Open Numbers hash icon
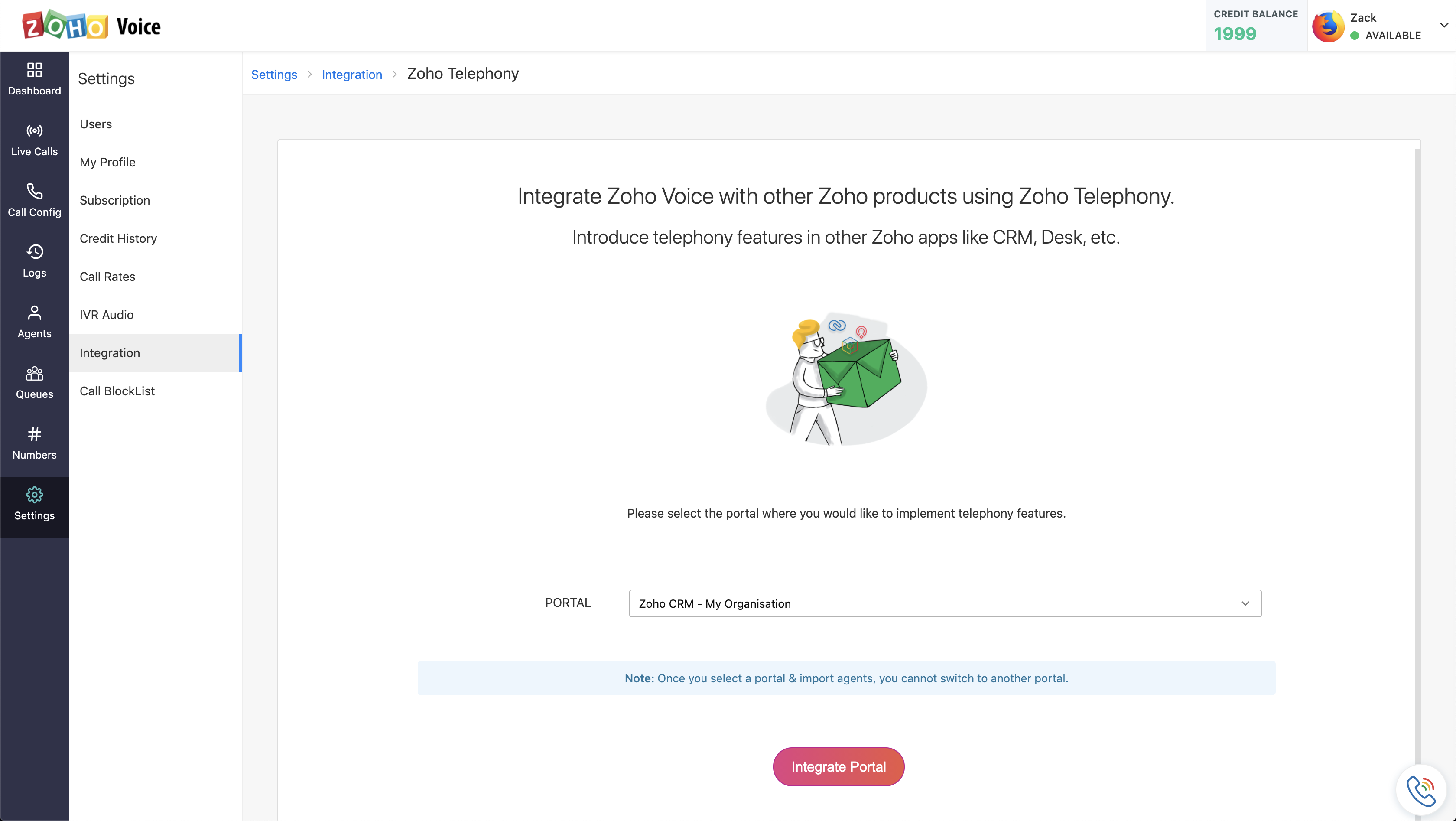1456x821 pixels. [35, 433]
